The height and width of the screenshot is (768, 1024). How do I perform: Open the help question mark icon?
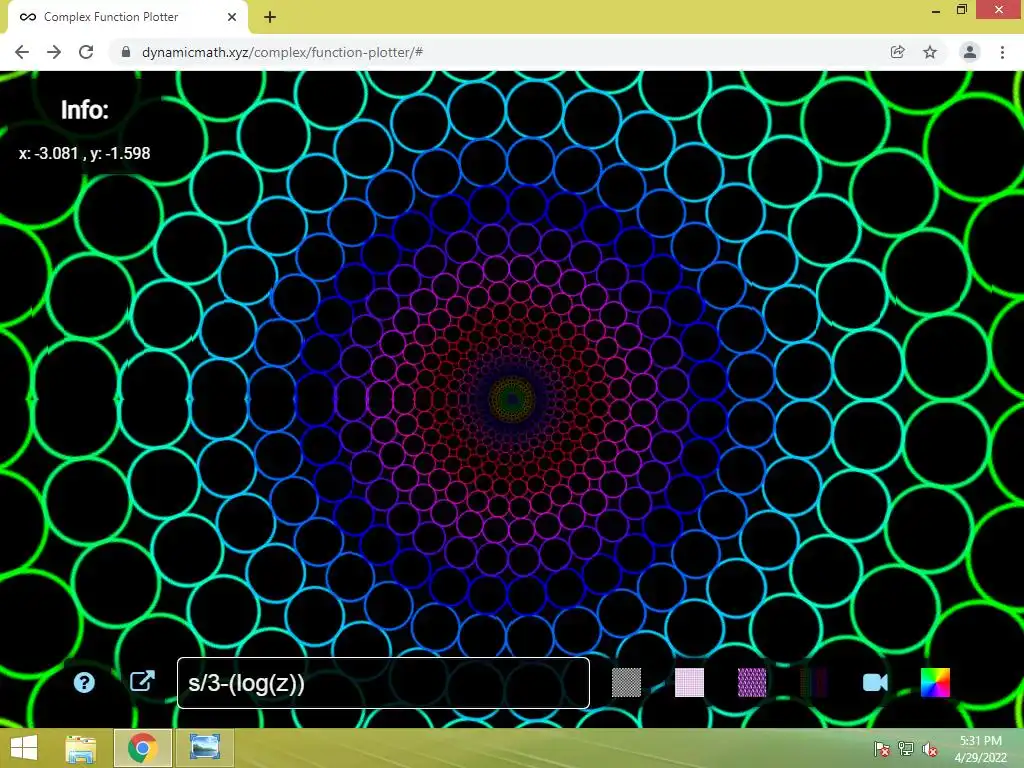pyautogui.click(x=84, y=682)
